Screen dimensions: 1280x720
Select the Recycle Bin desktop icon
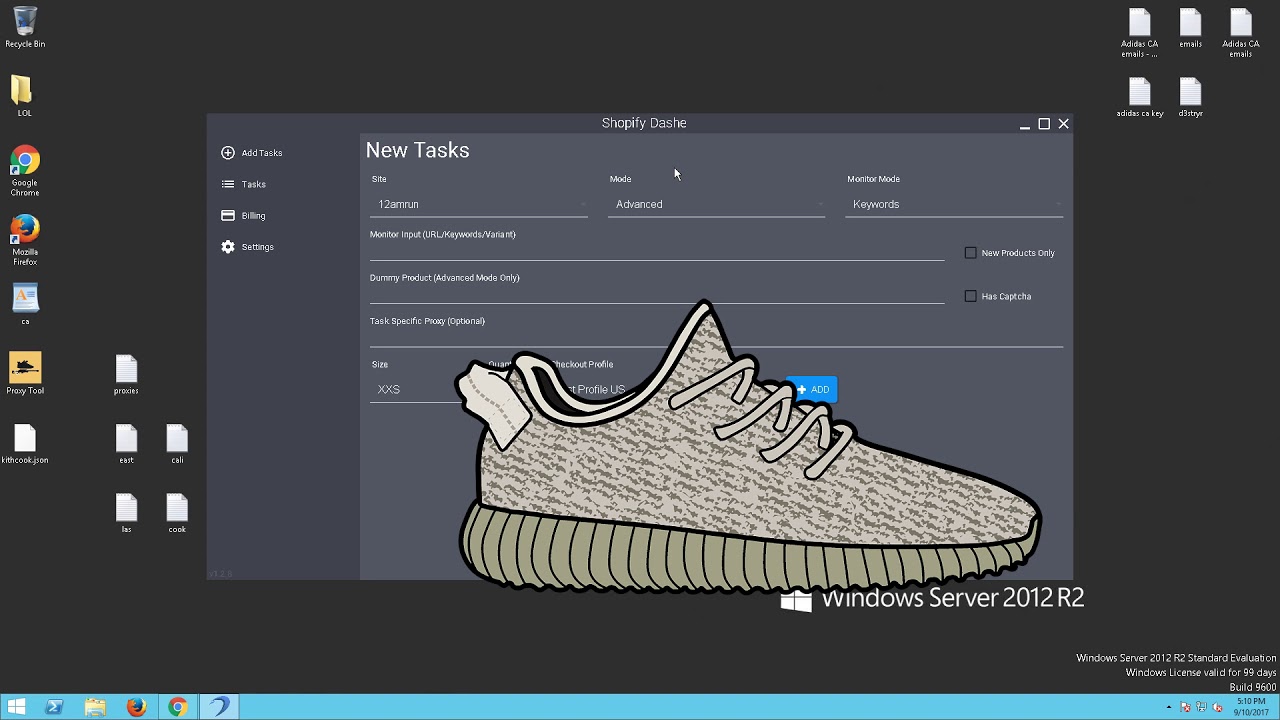click(x=25, y=27)
